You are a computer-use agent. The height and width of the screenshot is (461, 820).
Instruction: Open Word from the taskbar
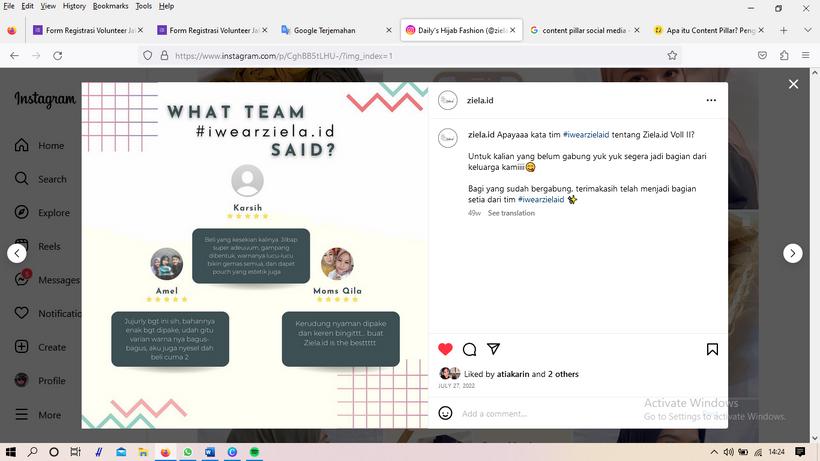click(210, 452)
